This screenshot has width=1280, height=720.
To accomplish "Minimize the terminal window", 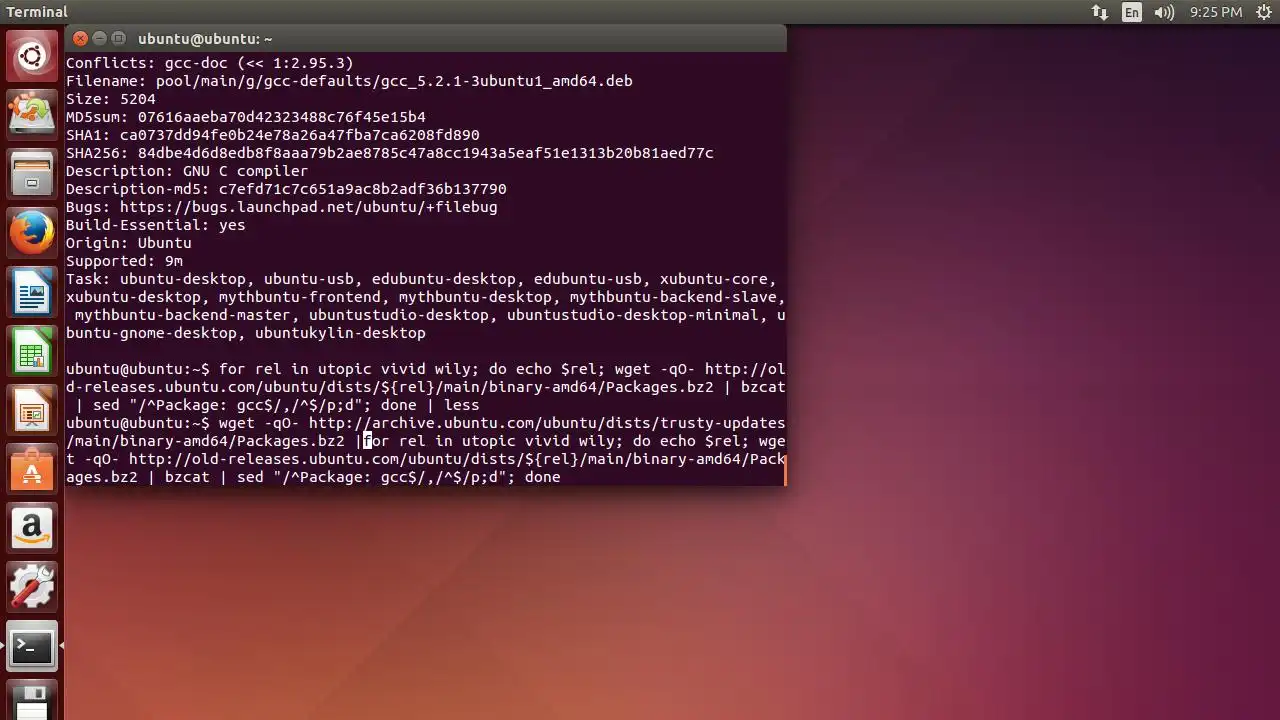I will coord(100,38).
